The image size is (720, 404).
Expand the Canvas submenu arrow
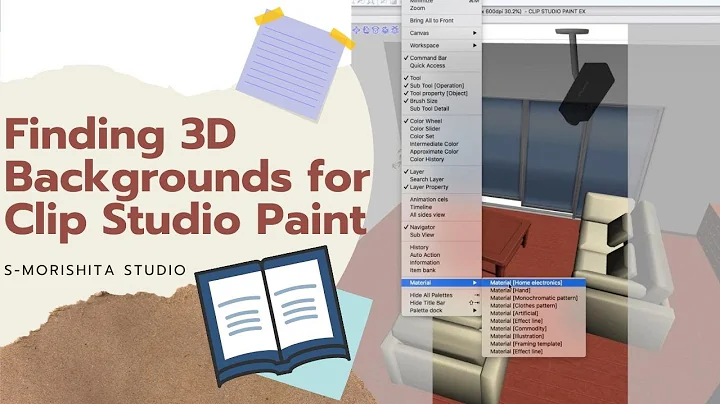475,33
